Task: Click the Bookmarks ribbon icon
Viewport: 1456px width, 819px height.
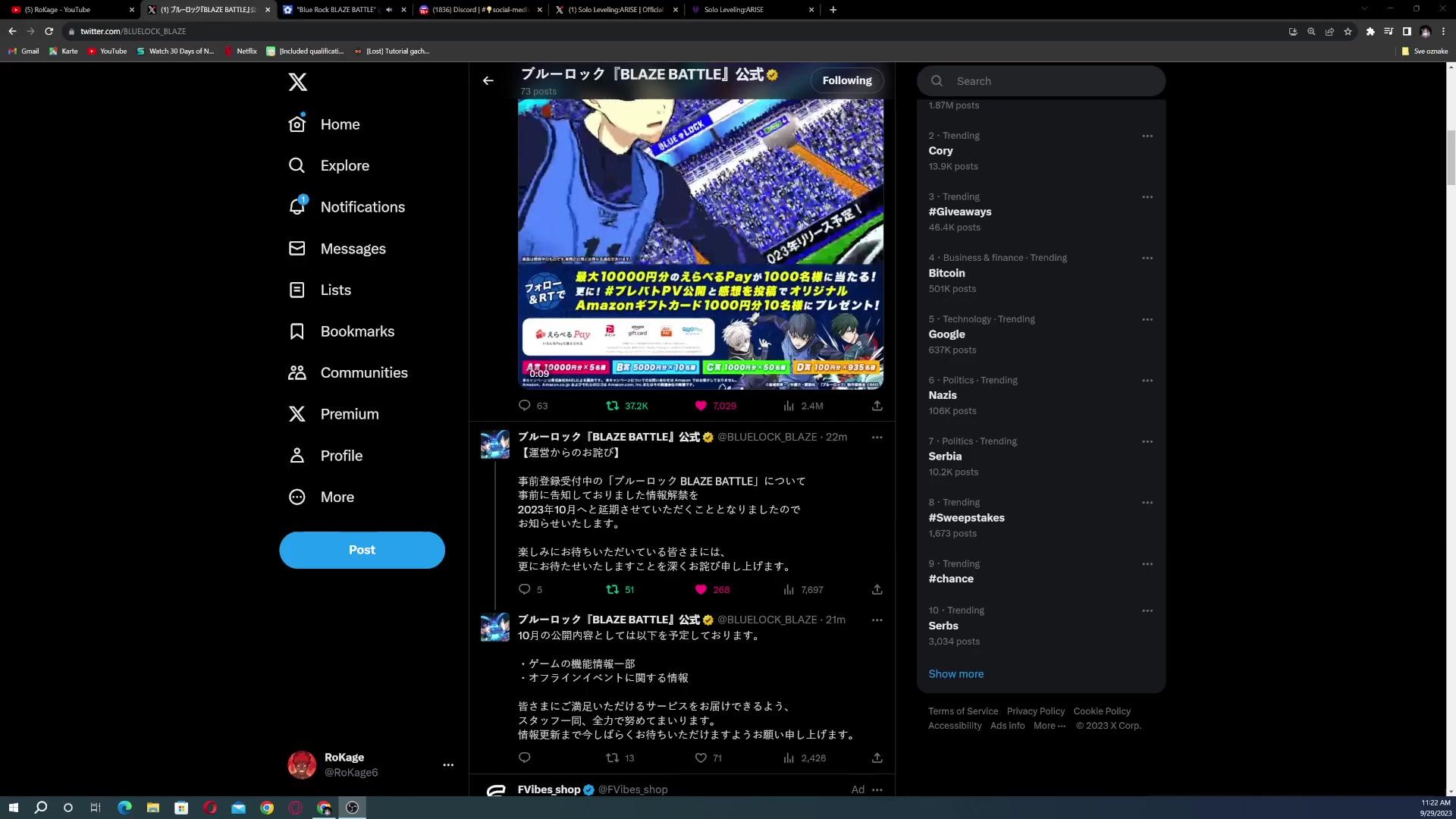Action: [x=297, y=331]
